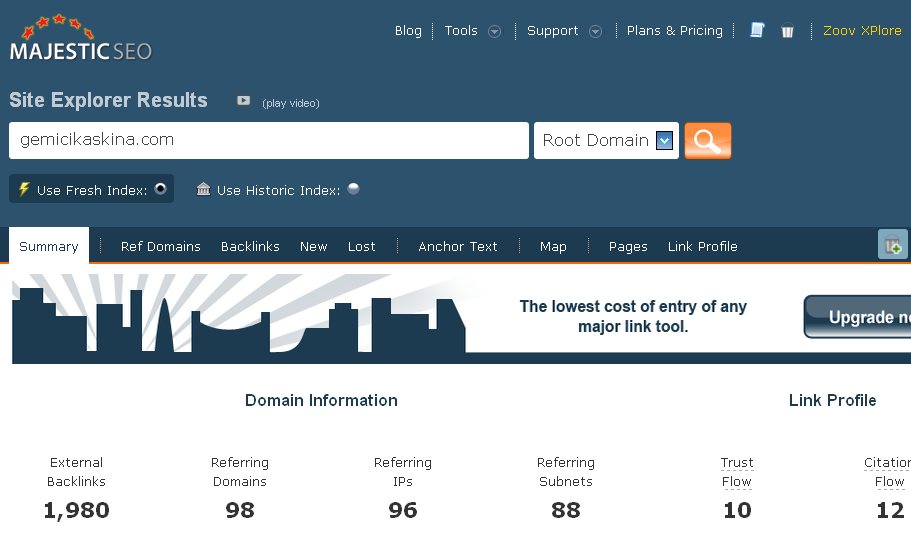Click the bucket icon in top navigation
Screen dimensions: 911x545
pyautogui.click(x=787, y=31)
